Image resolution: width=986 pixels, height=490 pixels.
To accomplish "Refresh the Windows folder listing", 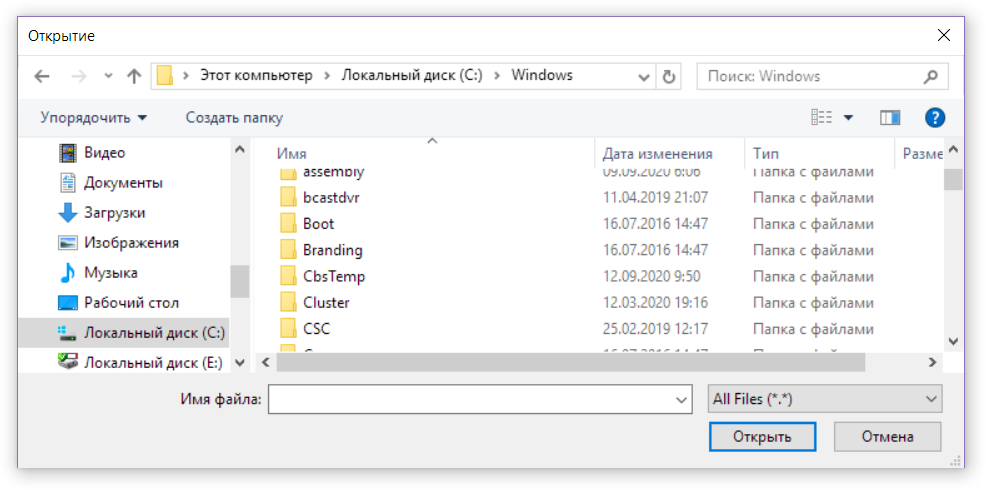I will (x=669, y=76).
